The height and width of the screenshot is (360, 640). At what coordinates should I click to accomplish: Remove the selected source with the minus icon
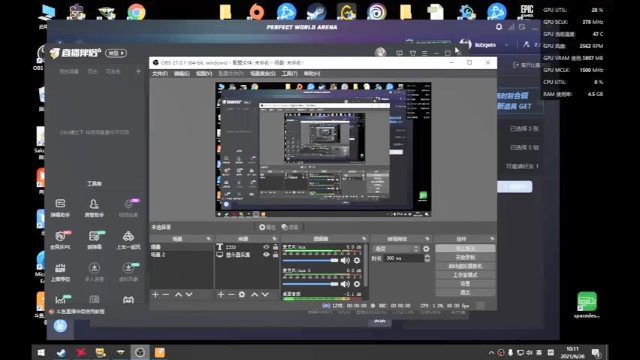231,294
